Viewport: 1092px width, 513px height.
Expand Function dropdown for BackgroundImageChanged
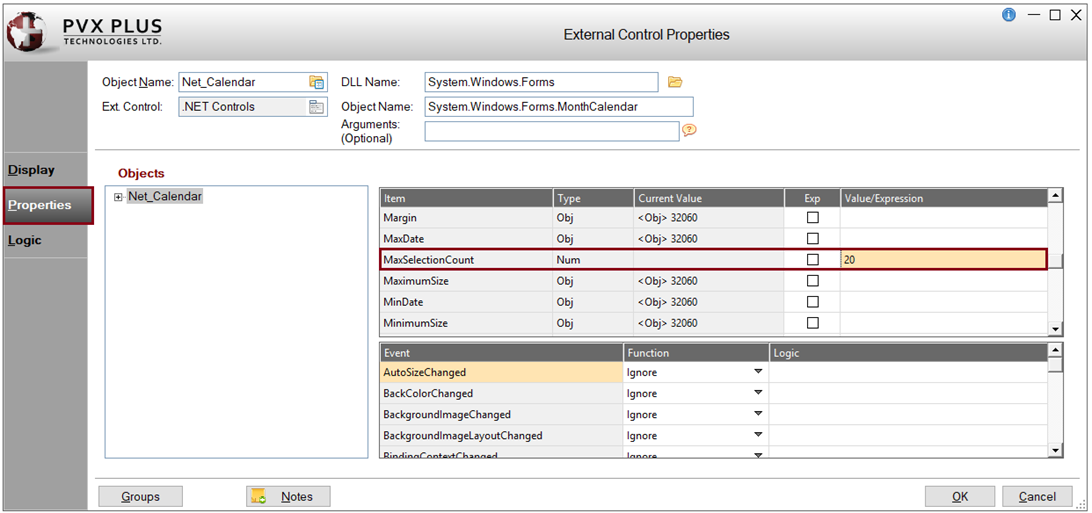point(758,414)
